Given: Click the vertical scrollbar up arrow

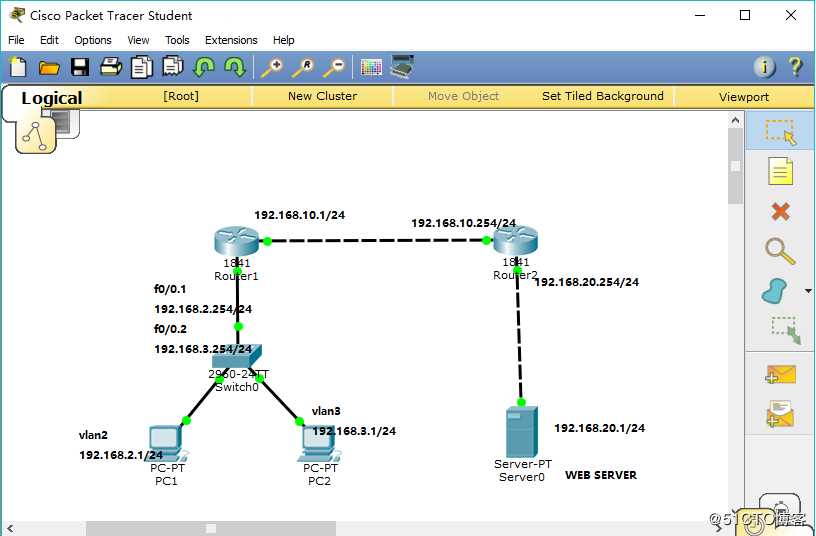Looking at the screenshot, I should 735,121.
